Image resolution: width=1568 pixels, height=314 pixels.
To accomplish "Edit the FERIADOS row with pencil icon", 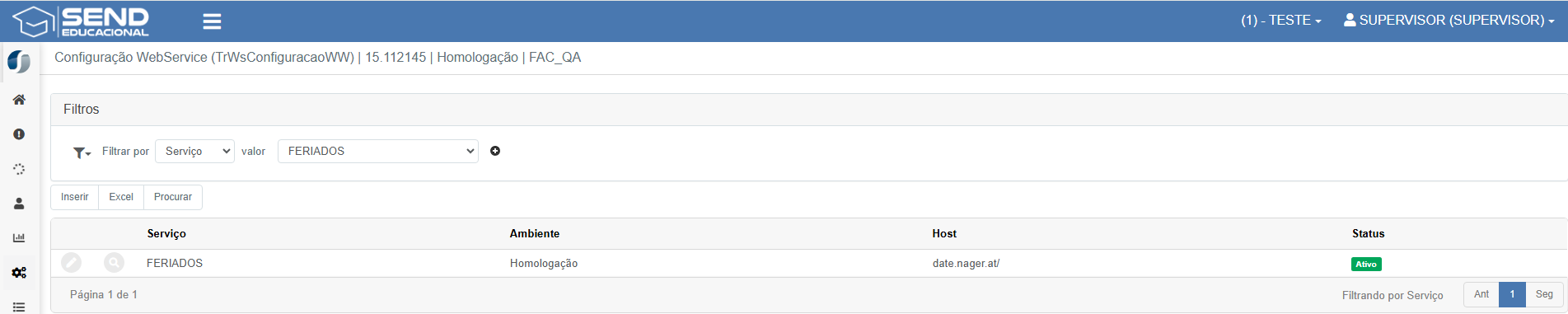I will (x=72, y=263).
